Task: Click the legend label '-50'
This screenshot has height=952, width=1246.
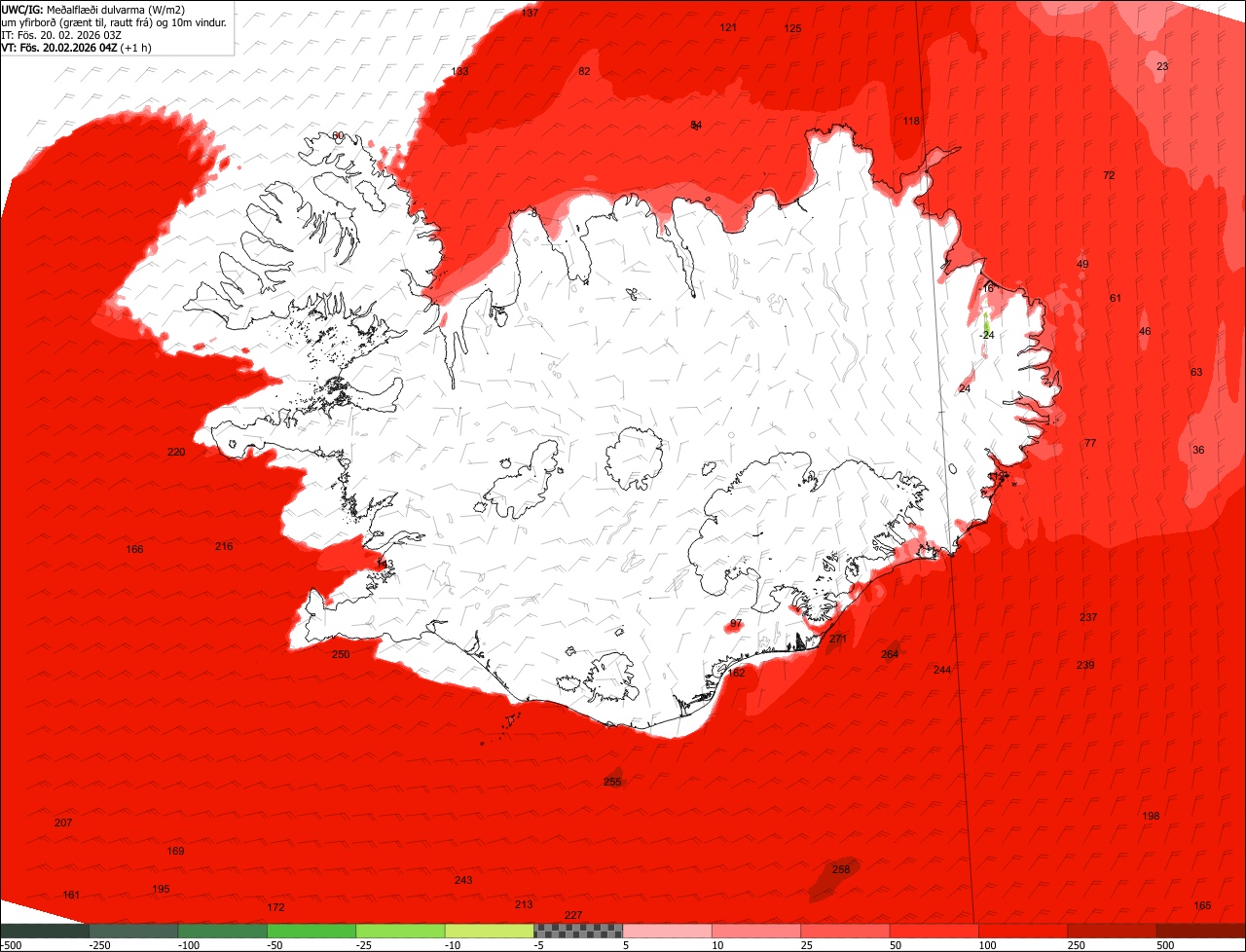Action: click(276, 945)
